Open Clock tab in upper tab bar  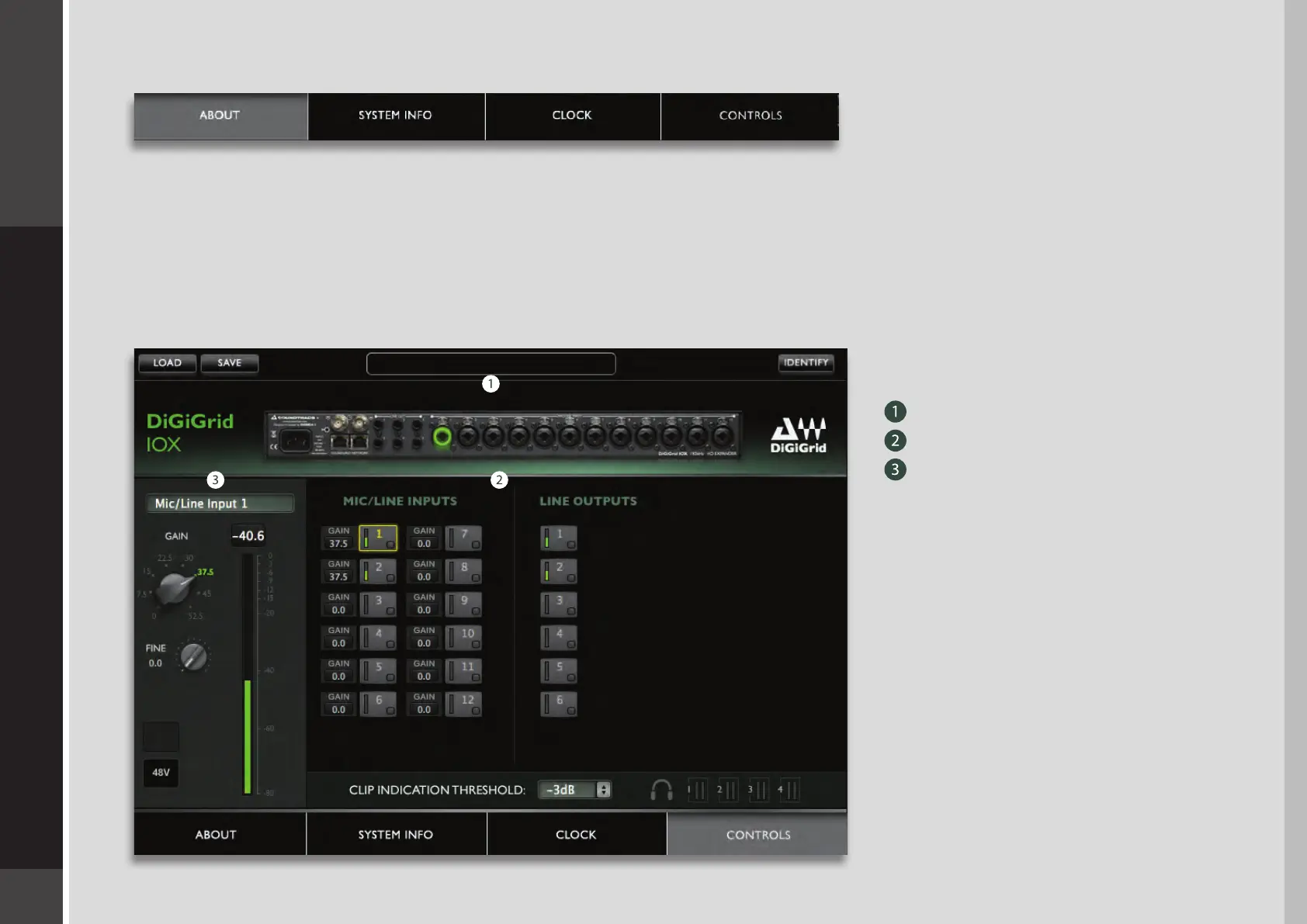(573, 116)
